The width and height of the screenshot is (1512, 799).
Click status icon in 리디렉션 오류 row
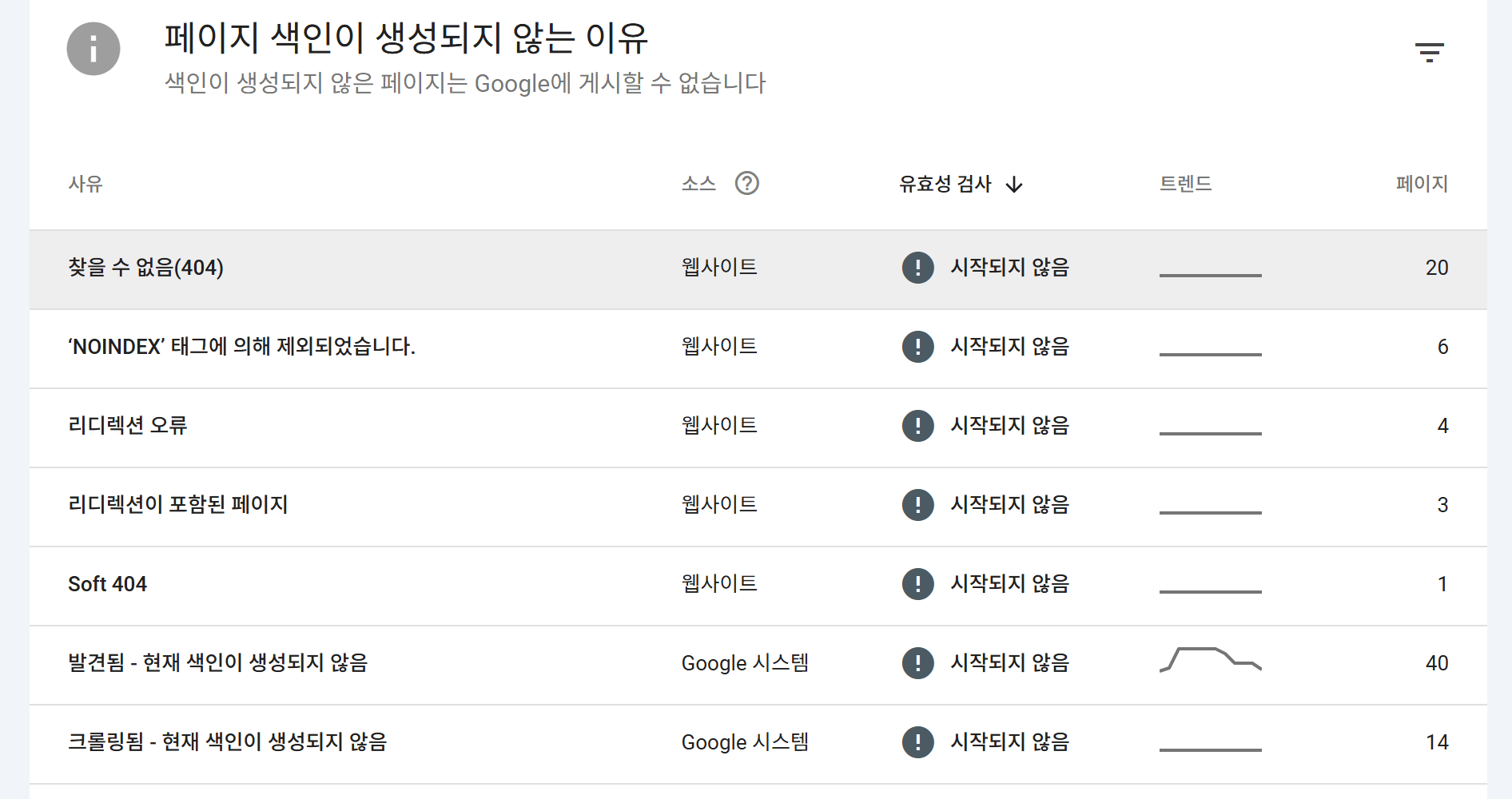[917, 426]
